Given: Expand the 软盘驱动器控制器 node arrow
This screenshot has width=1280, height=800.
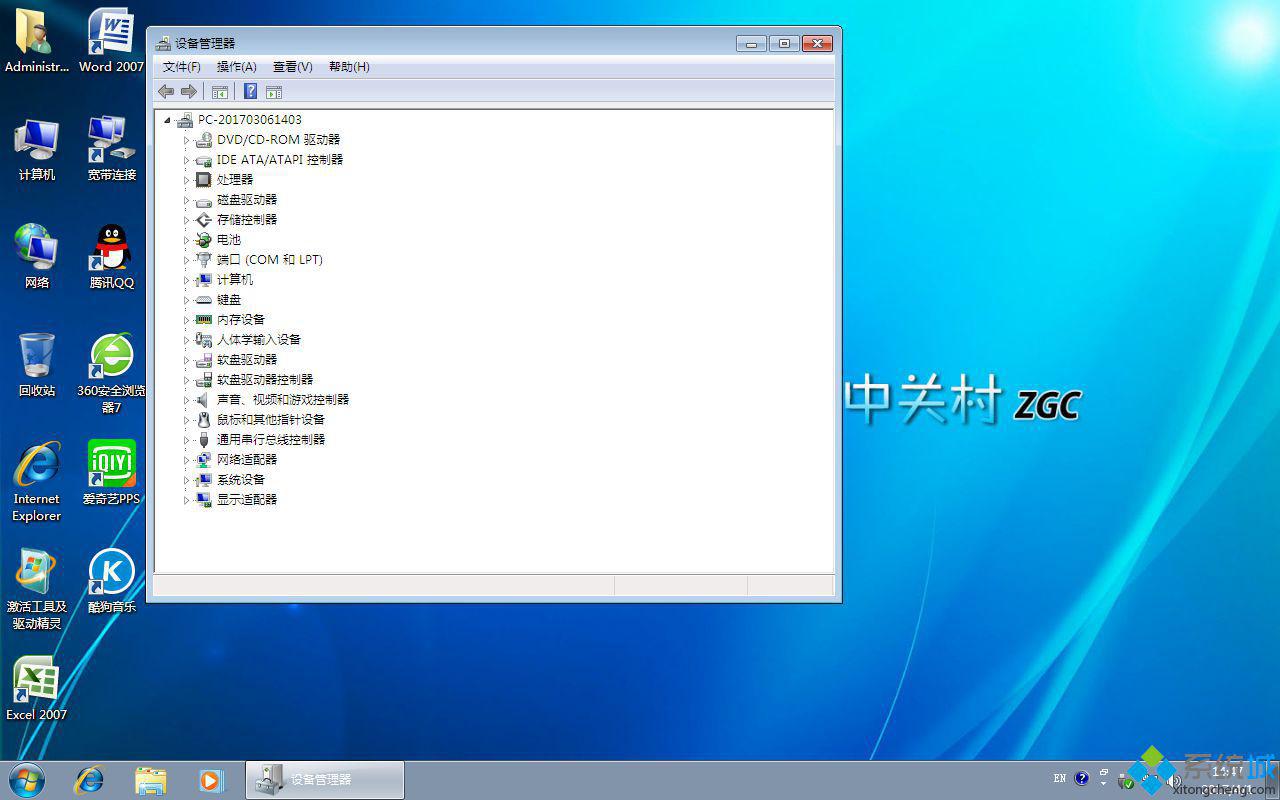Looking at the screenshot, I should (x=186, y=380).
